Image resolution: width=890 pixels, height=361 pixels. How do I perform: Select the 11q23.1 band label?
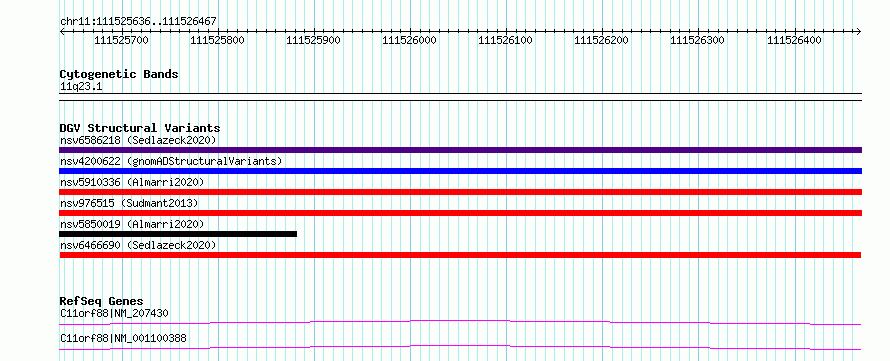pyautogui.click(x=81, y=87)
